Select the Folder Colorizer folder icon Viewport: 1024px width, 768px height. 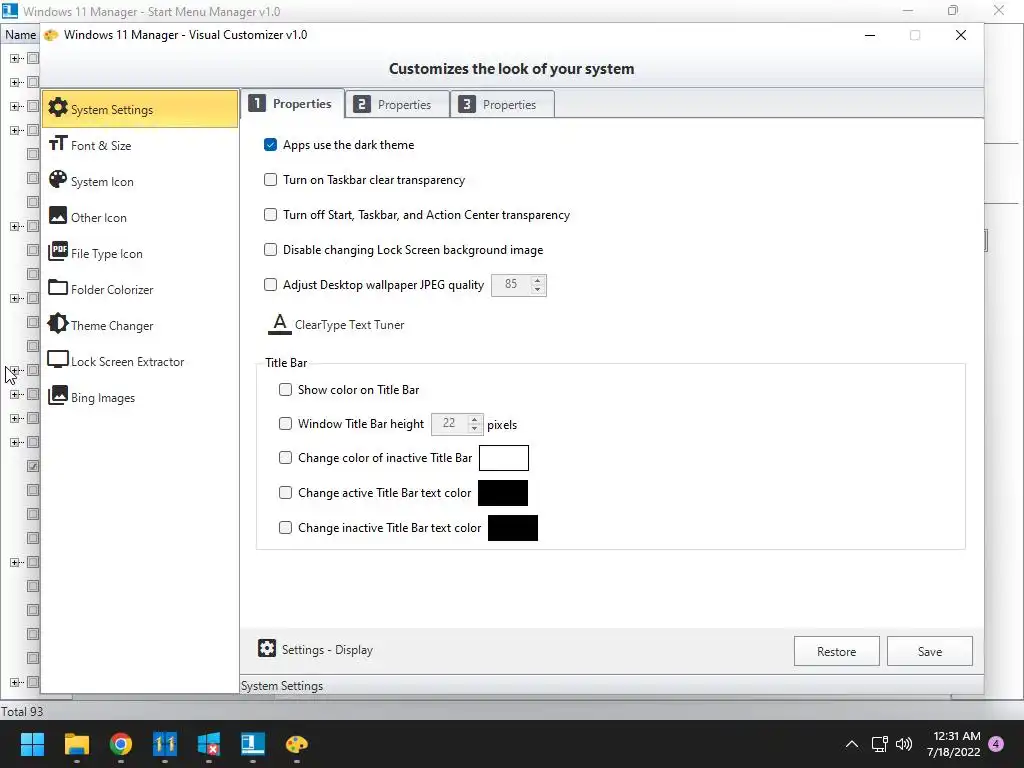pyautogui.click(x=58, y=287)
